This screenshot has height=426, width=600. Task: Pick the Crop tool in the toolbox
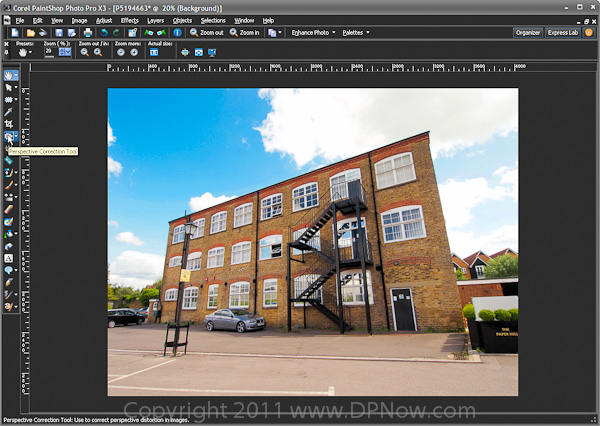(x=9, y=124)
